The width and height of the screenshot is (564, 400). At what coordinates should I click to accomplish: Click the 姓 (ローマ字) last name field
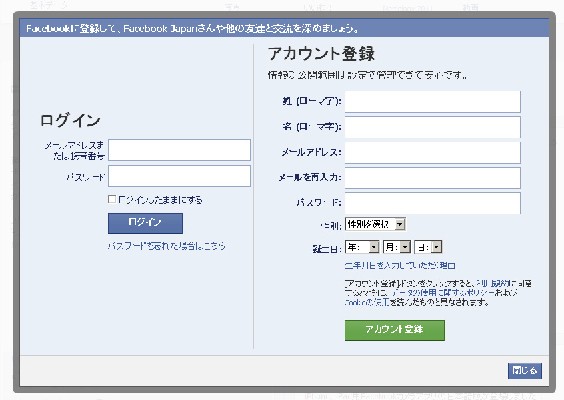(x=432, y=101)
